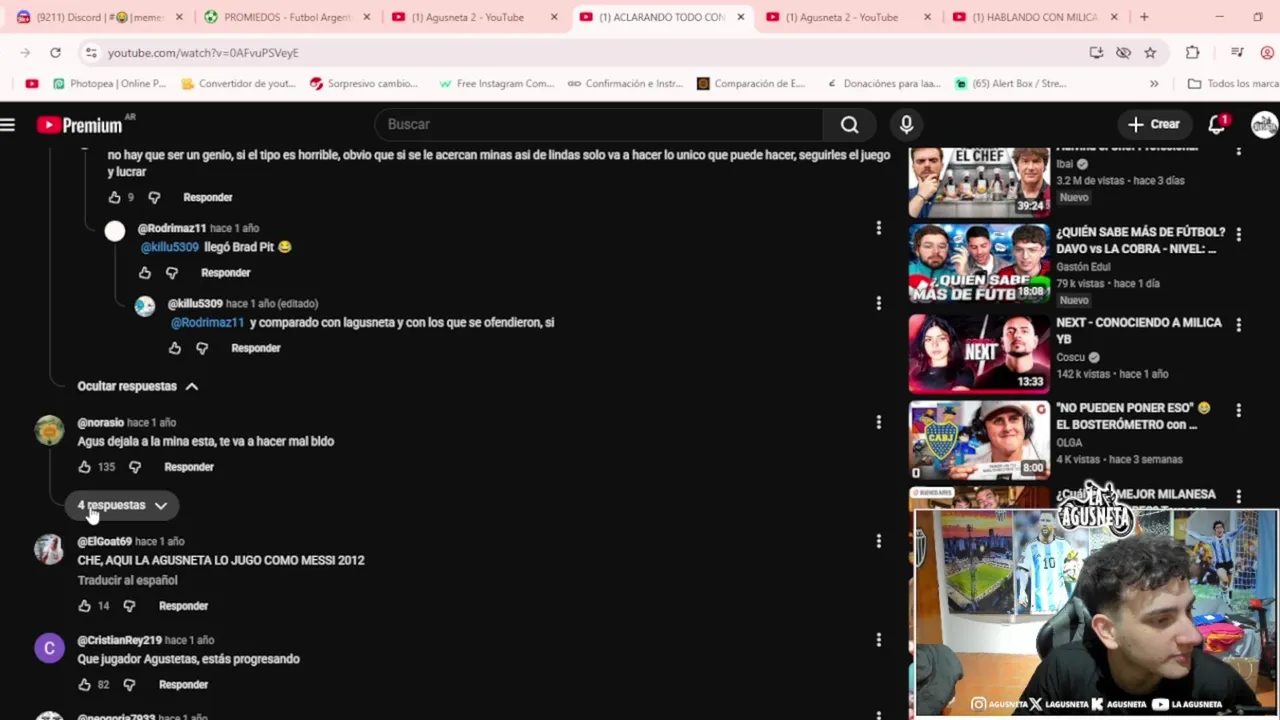Switch to the first Agusneta 2 YouTube tab
1280x720 pixels.
coord(474,17)
